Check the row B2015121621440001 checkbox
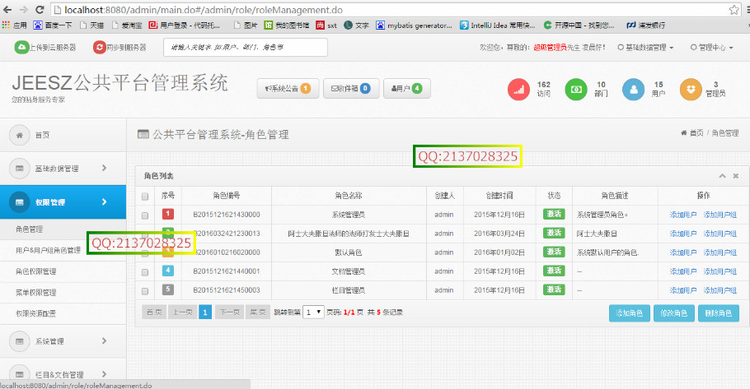The width and height of the screenshot is (750, 389). [145, 272]
